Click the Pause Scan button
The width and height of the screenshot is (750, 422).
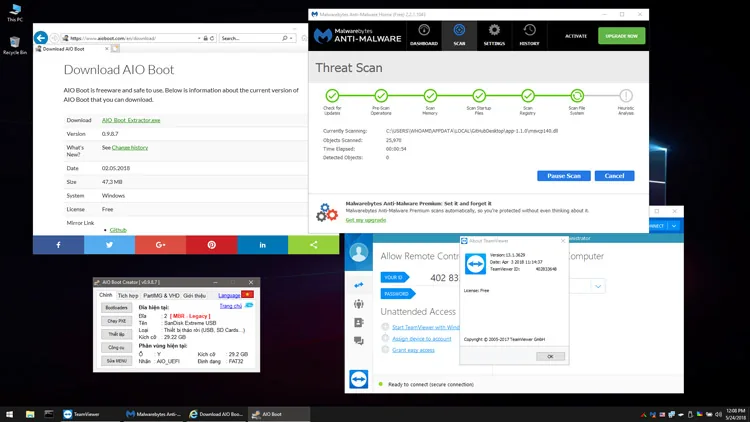coord(563,176)
